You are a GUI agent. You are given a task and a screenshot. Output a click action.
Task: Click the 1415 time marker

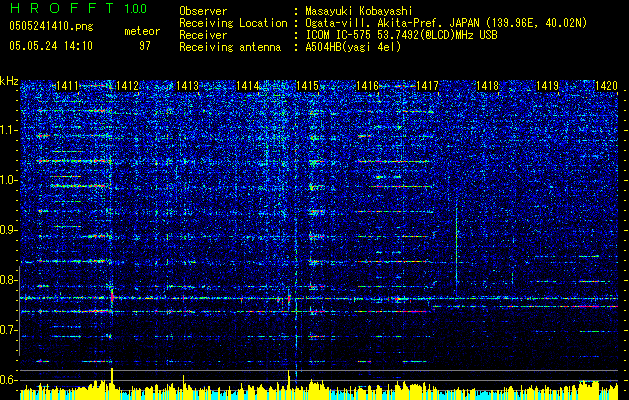click(x=307, y=85)
